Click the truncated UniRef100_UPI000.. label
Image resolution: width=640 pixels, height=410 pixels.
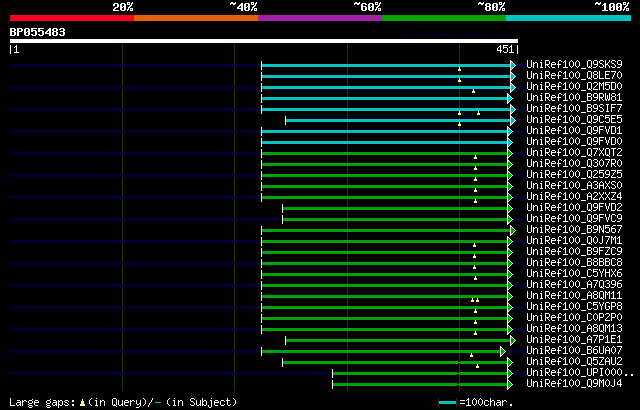pos(580,373)
